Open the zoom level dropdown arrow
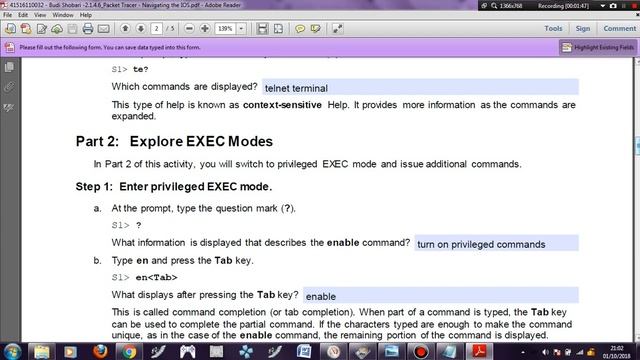The image size is (640, 360). (x=241, y=29)
